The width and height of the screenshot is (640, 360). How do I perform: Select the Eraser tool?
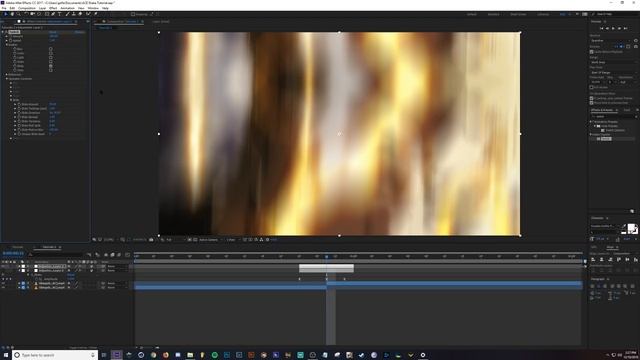click(80, 14)
